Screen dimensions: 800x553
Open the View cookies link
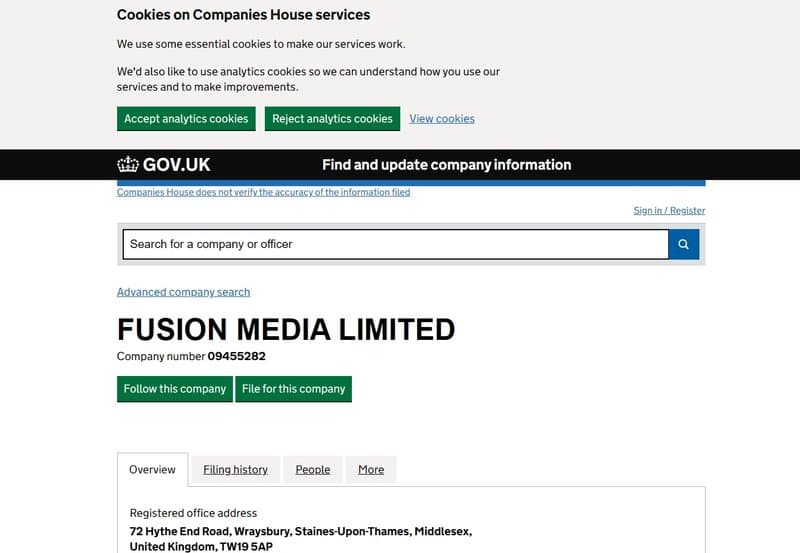pyautogui.click(x=442, y=119)
